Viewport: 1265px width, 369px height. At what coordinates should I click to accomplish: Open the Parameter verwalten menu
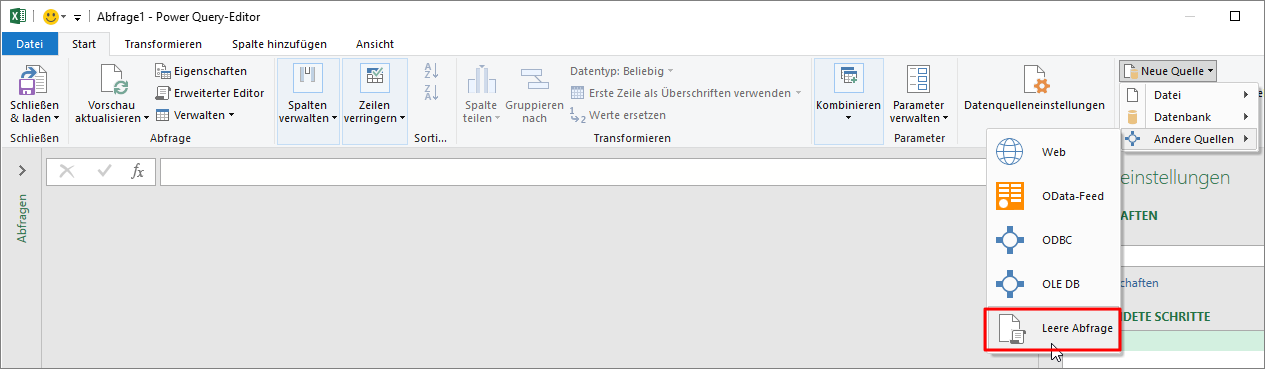pyautogui.click(x=917, y=95)
